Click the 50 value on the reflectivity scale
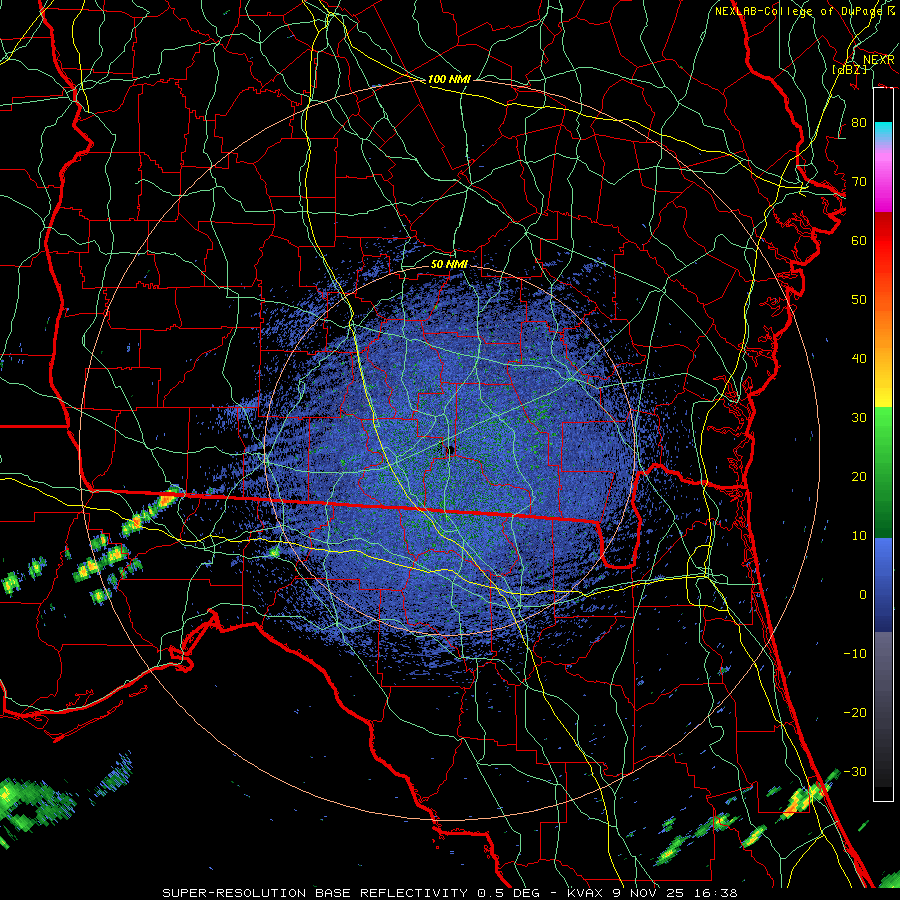Viewport: 900px width, 900px height. (x=859, y=300)
